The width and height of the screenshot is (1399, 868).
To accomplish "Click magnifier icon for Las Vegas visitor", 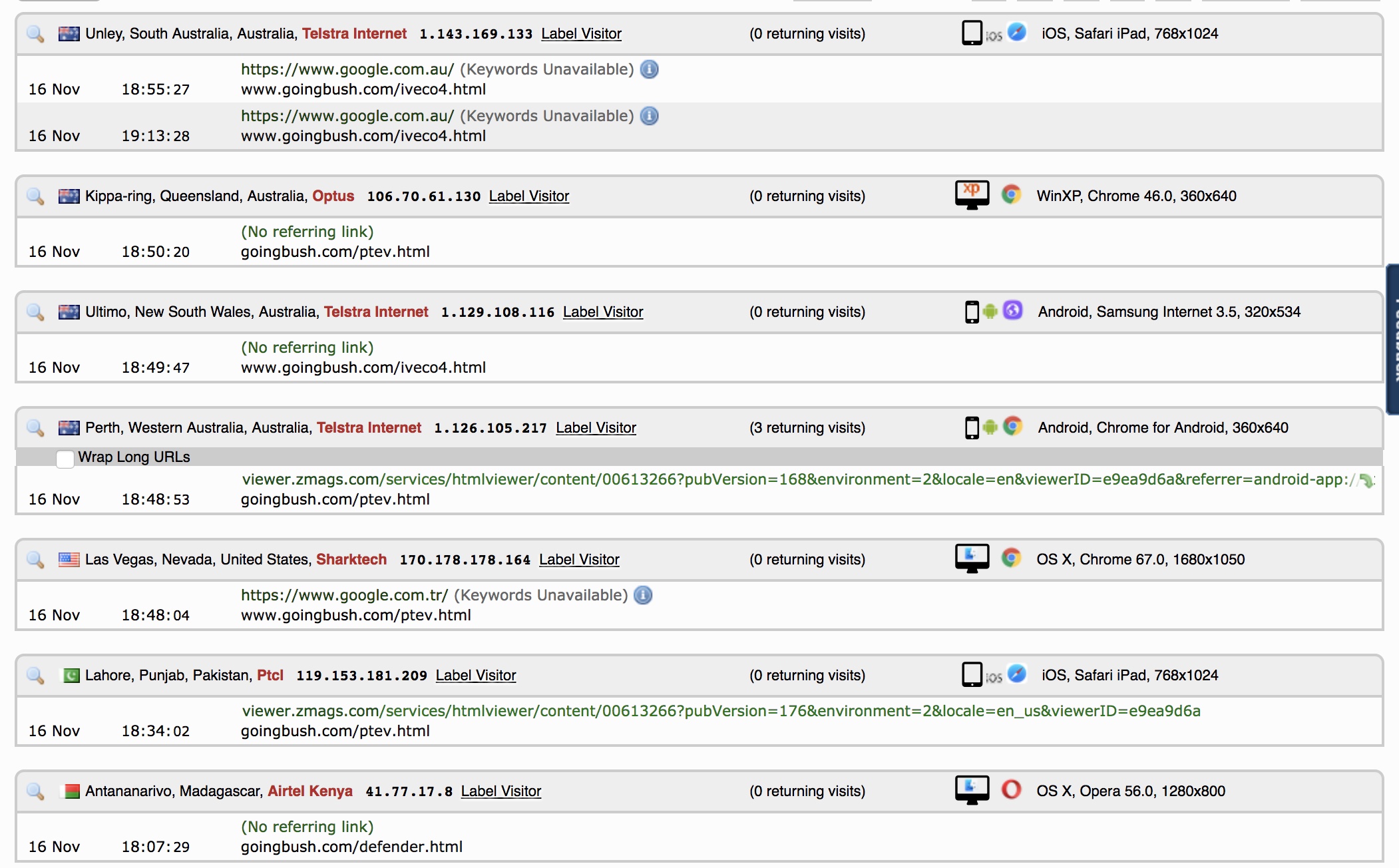I will 35,560.
